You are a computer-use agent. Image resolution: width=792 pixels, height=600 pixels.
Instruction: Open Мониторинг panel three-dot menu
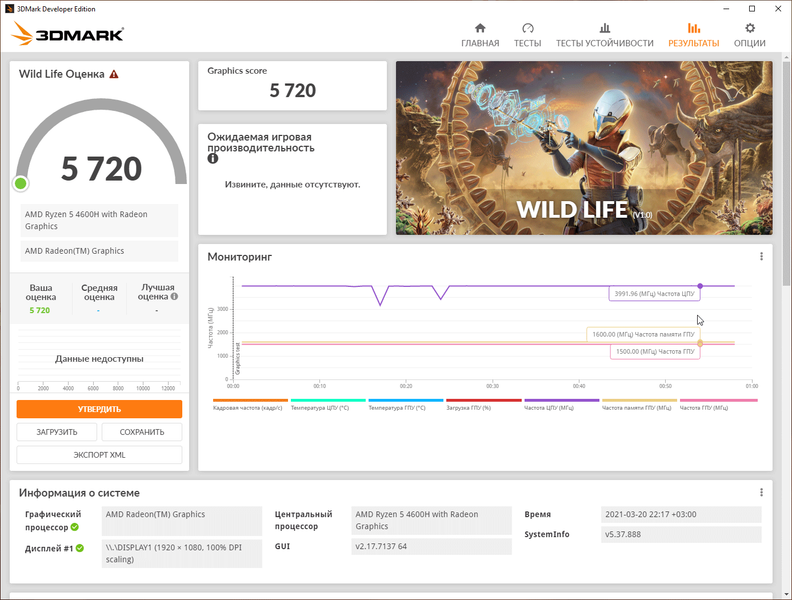pyautogui.click(x=761, y=257)
